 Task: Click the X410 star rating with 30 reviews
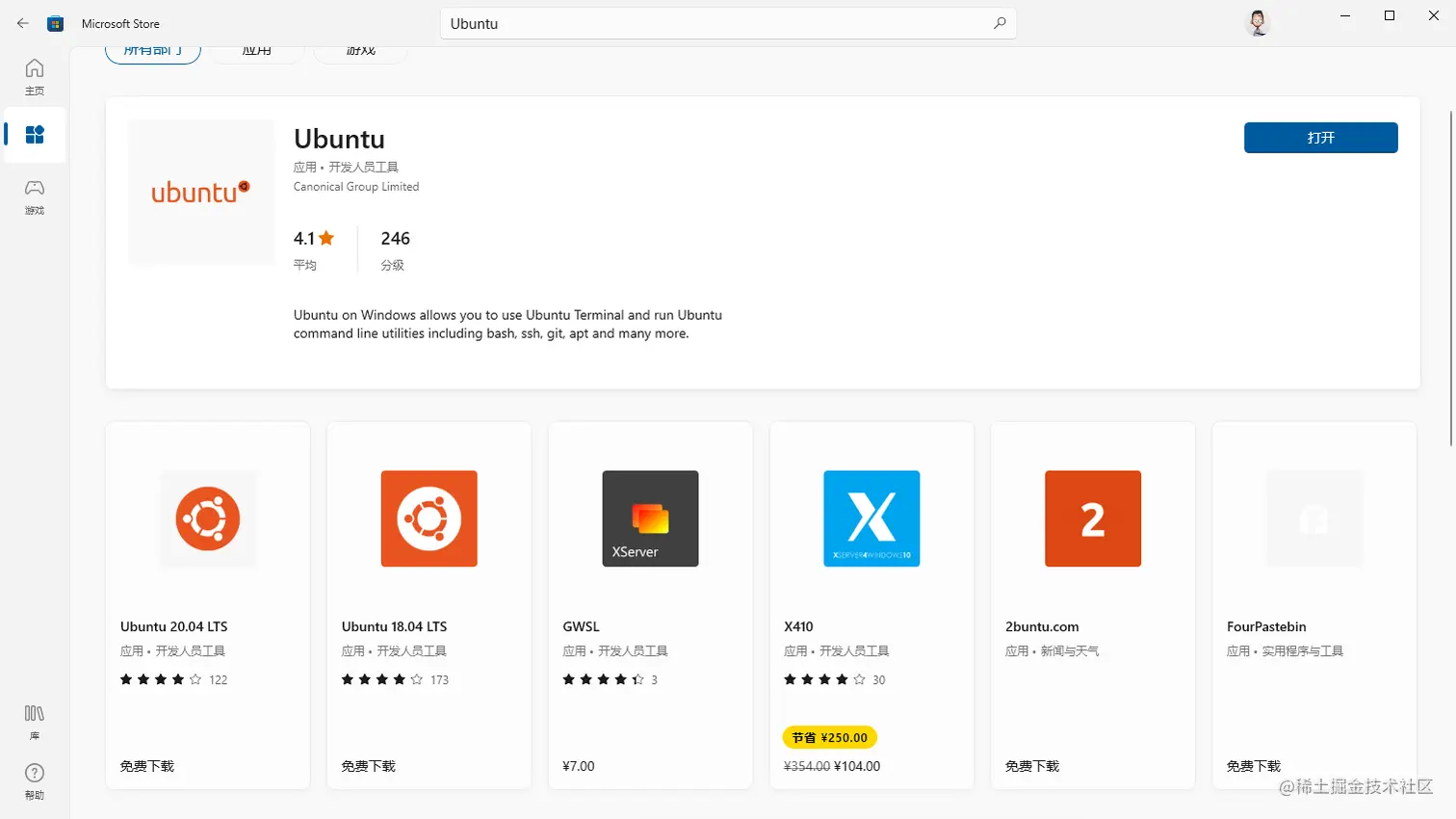835,679
